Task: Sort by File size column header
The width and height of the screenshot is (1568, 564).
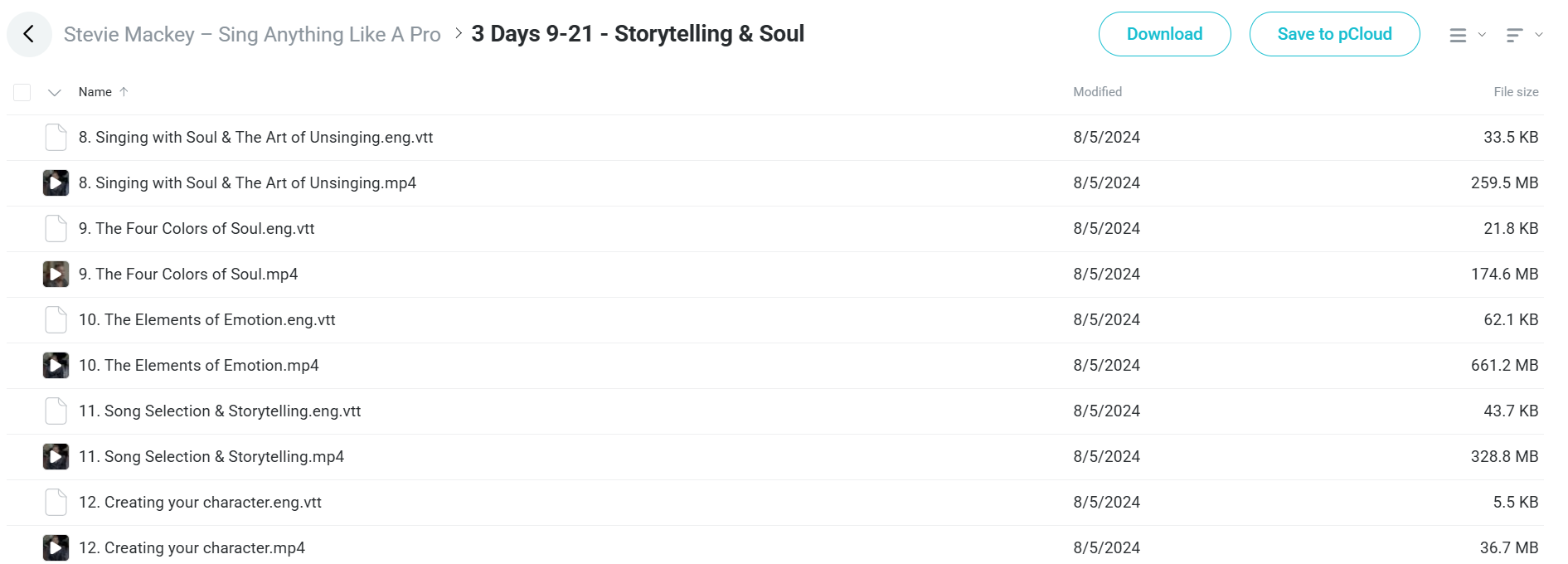Action: tap(1516, 92)
